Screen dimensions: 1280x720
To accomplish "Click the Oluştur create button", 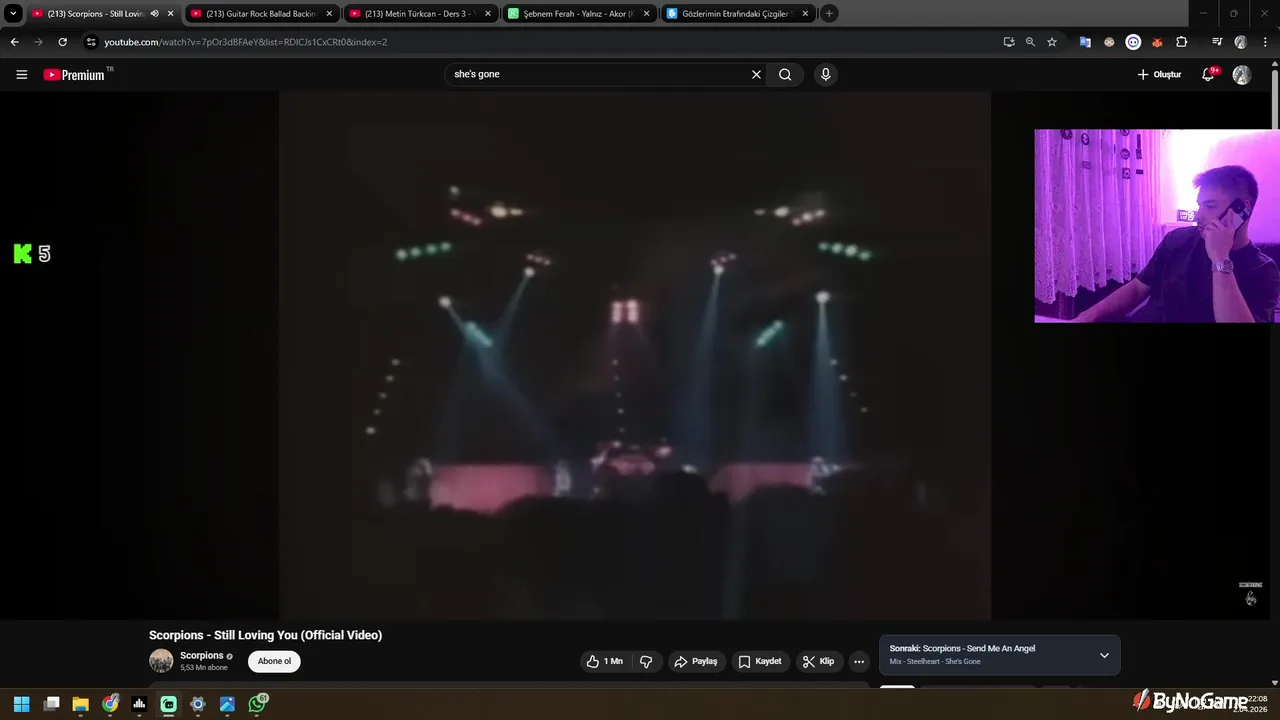I will click(x=1159, y=75).
